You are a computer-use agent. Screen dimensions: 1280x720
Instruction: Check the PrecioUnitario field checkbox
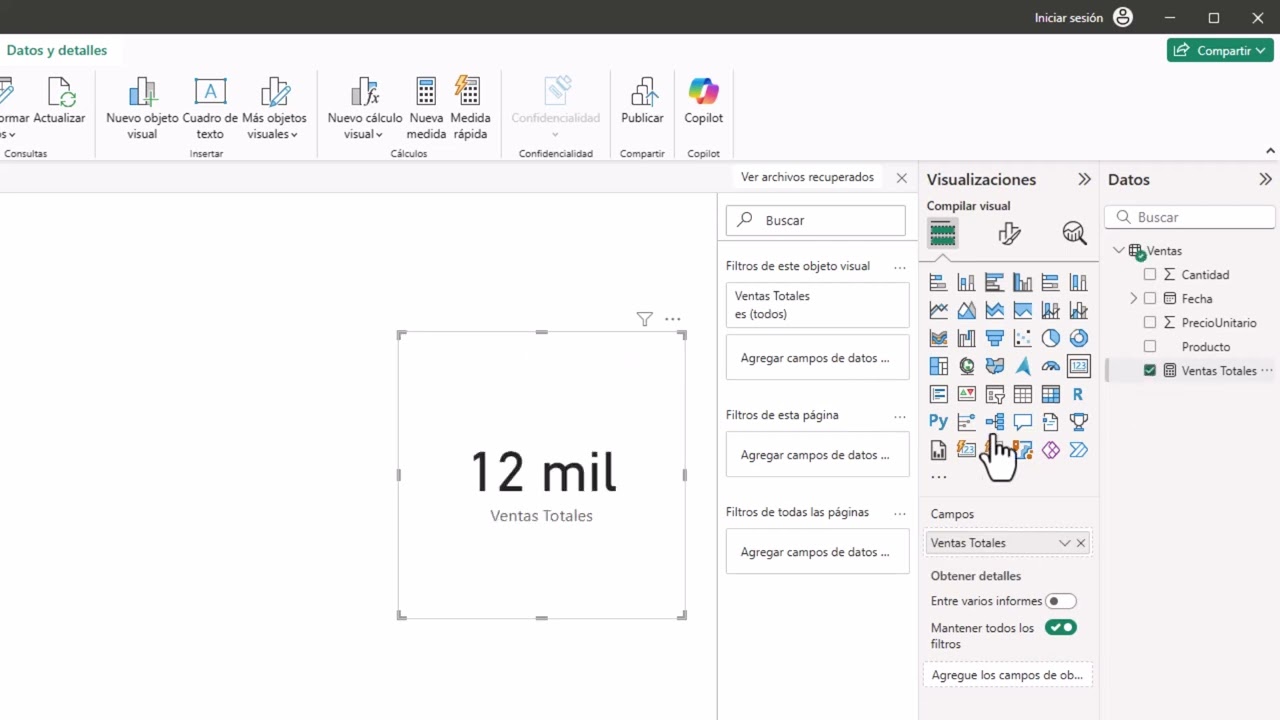pos(1150,322)
